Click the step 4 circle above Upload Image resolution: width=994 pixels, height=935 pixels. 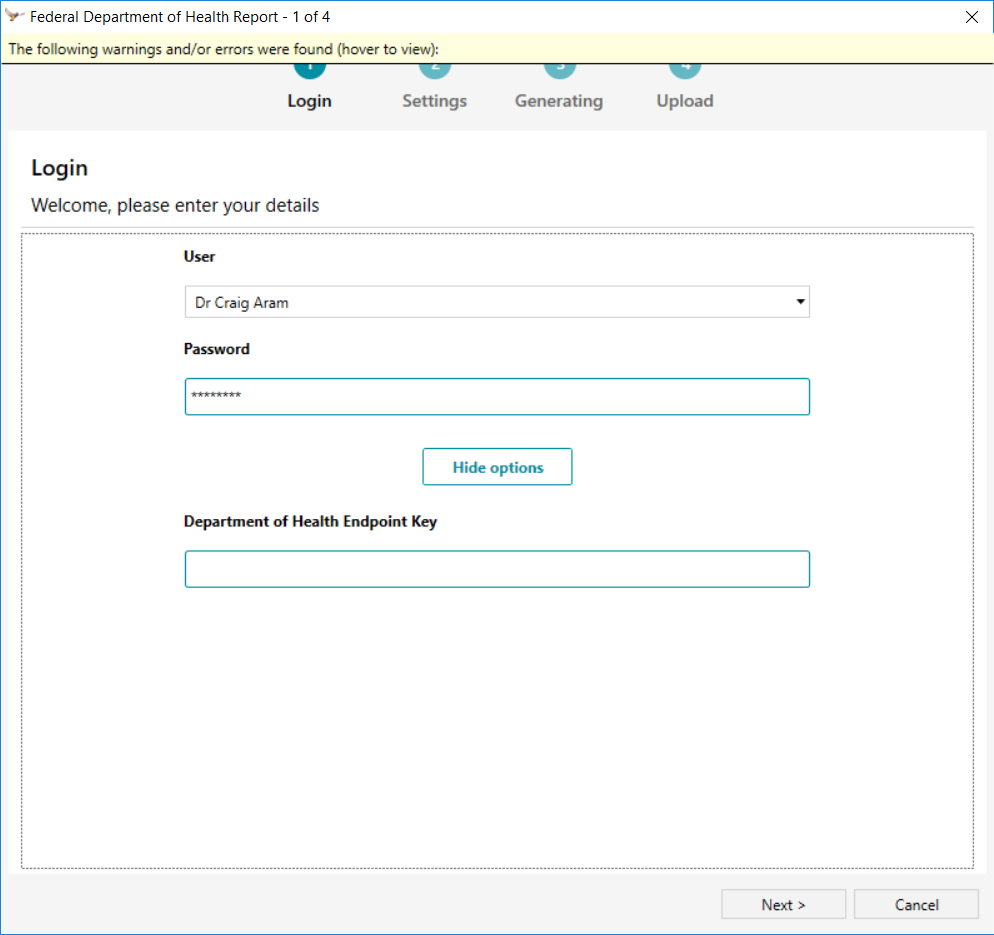coord(685,70)
